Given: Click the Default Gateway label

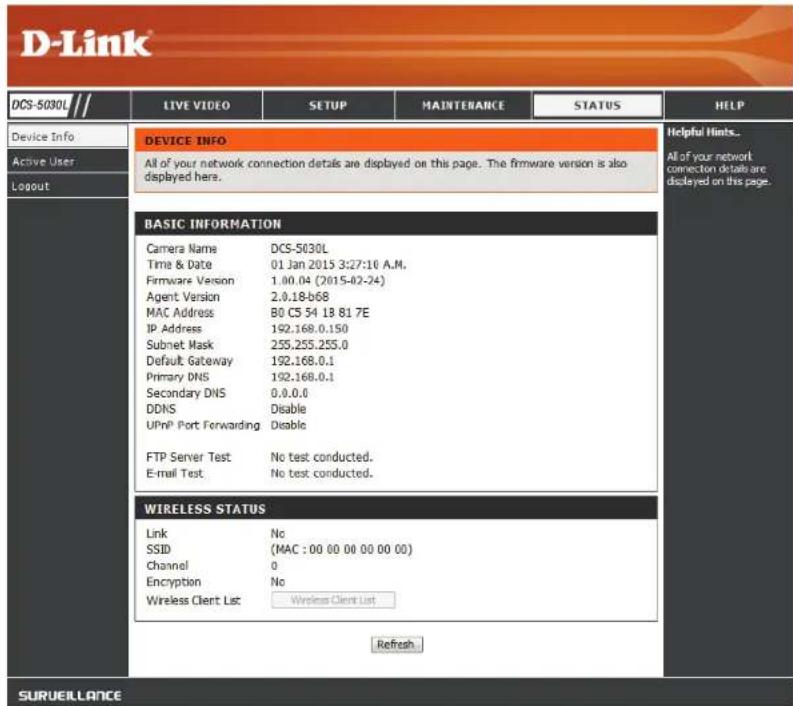Looking at the screenshot, I should (x=189, y=361).
